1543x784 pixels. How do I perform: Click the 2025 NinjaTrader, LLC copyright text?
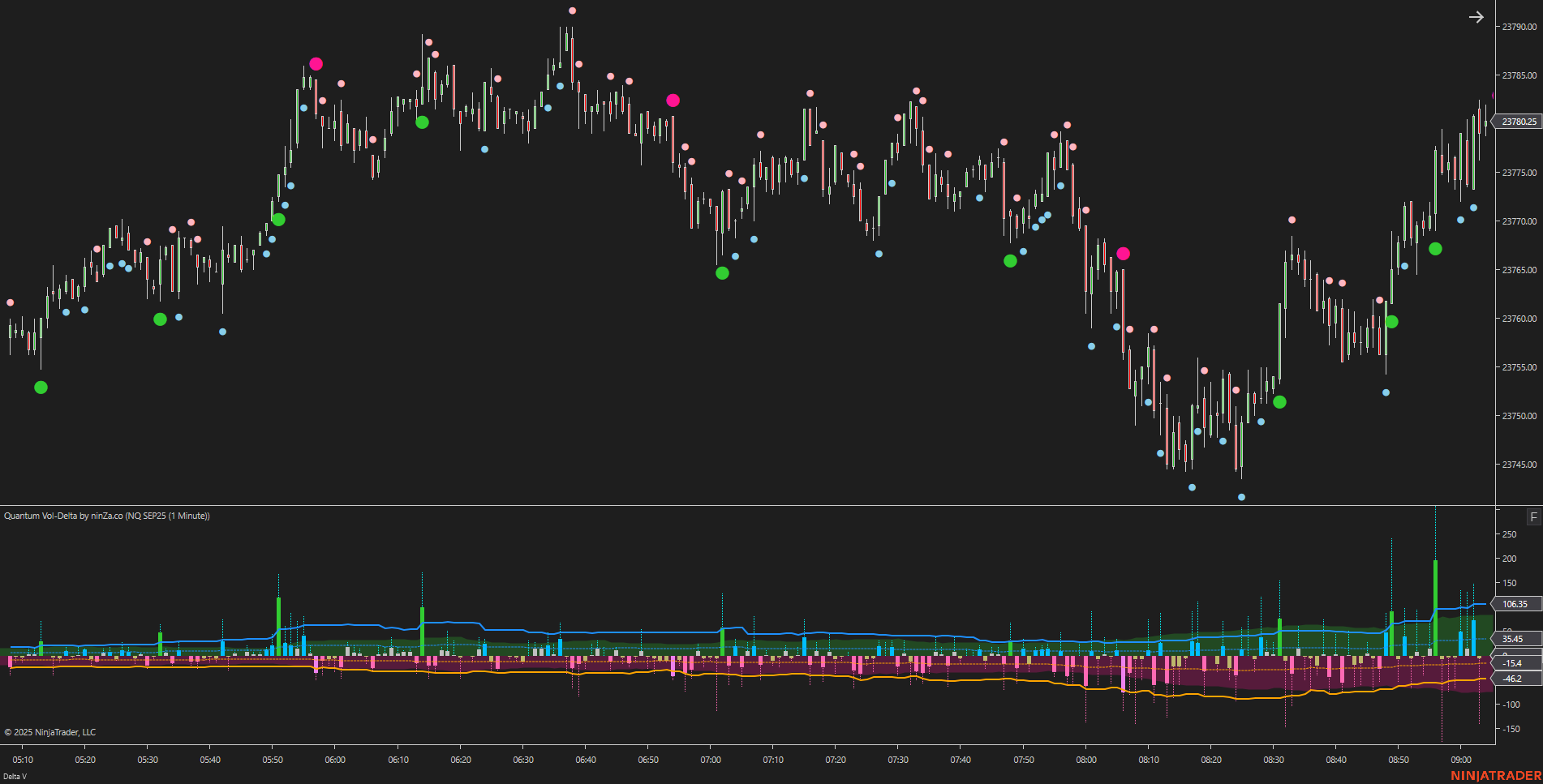(49, 732)
